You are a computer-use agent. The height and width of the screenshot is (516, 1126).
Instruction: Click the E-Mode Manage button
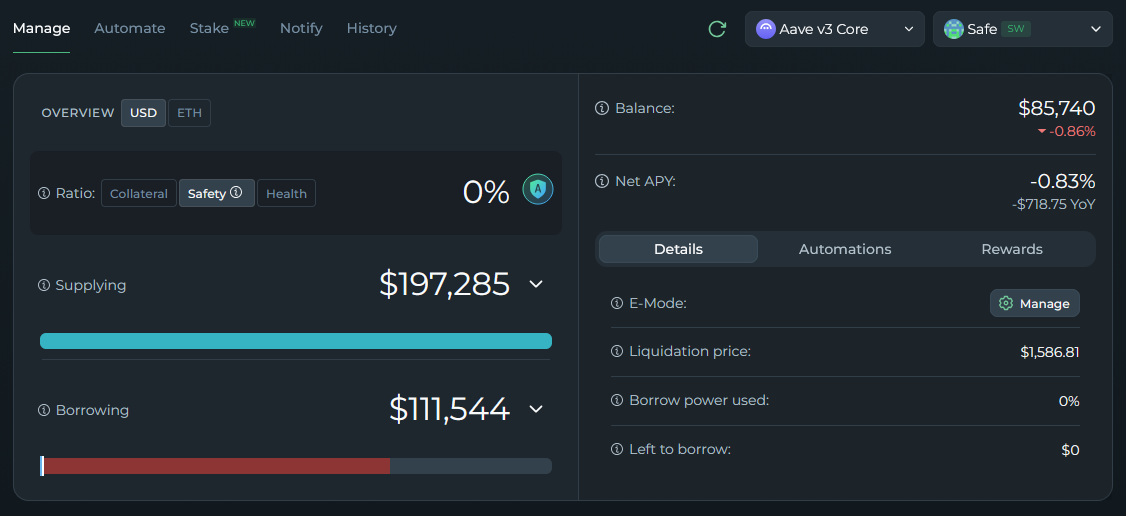click(x=1034, y=303)
